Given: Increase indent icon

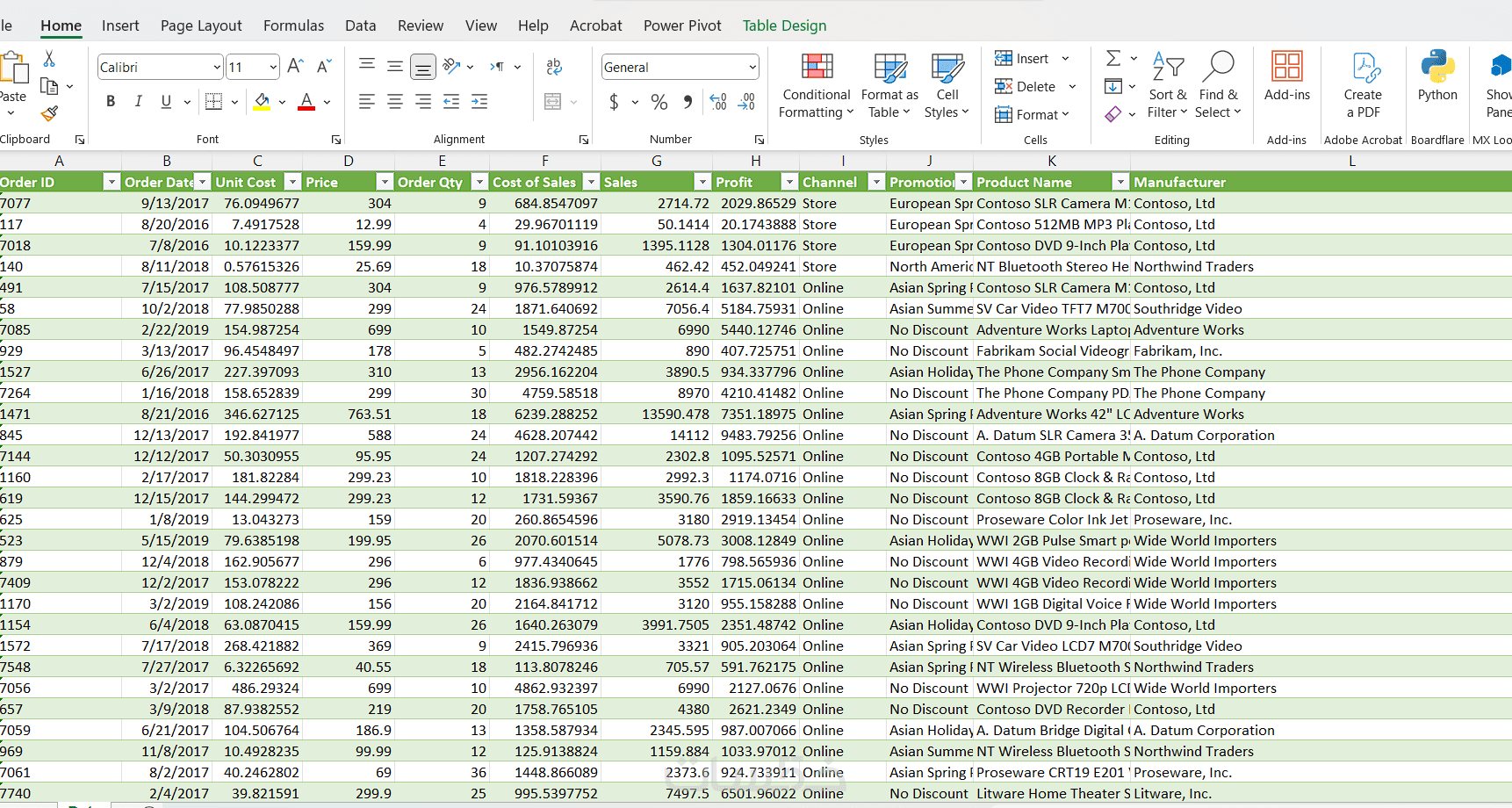Looking at the screenshot, I should pos(479,102).
